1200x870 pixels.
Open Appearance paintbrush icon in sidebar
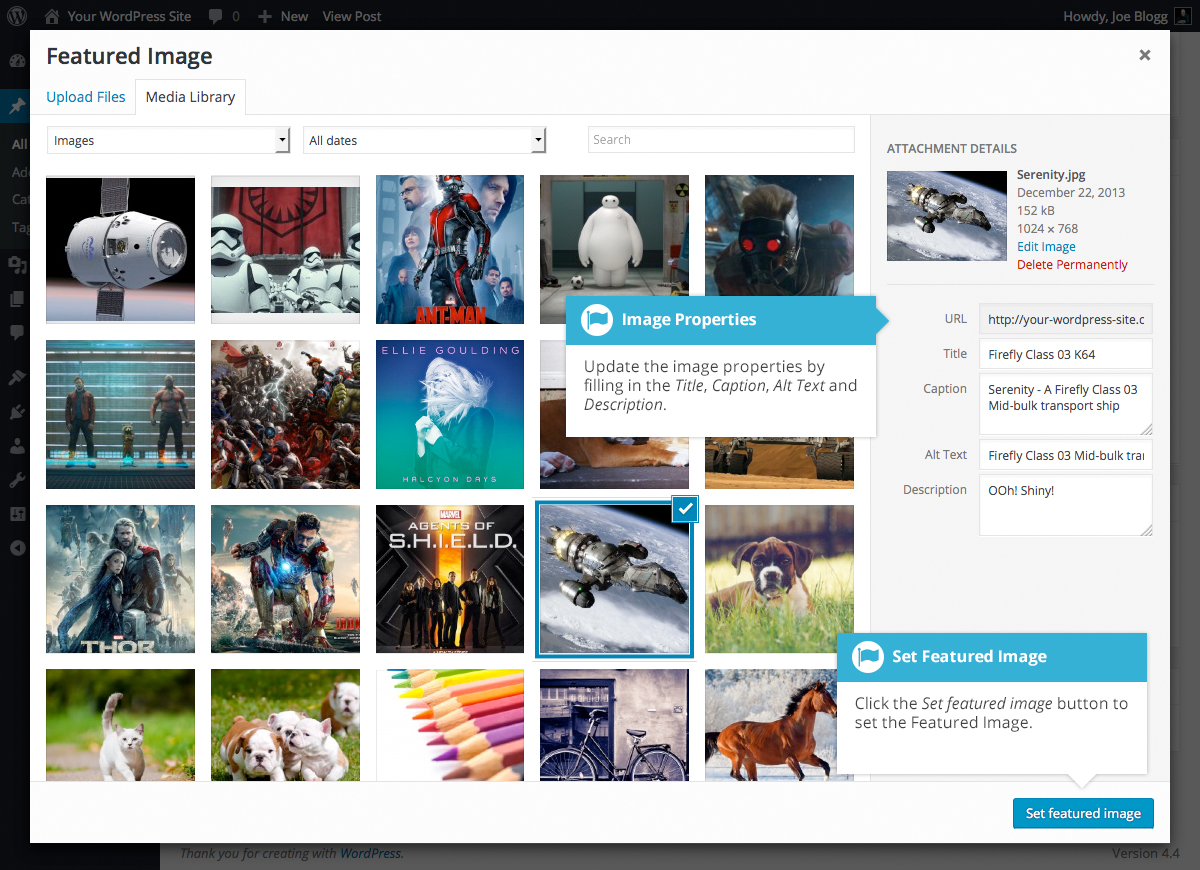click(x=17, y=377)
